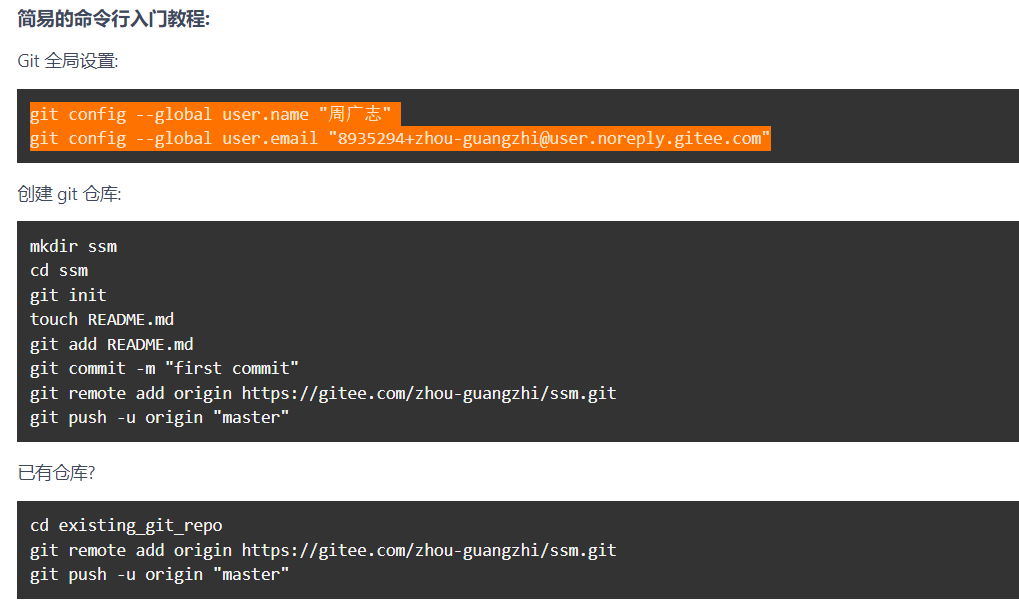Click git push line under git commit

[x=159, y=417]
